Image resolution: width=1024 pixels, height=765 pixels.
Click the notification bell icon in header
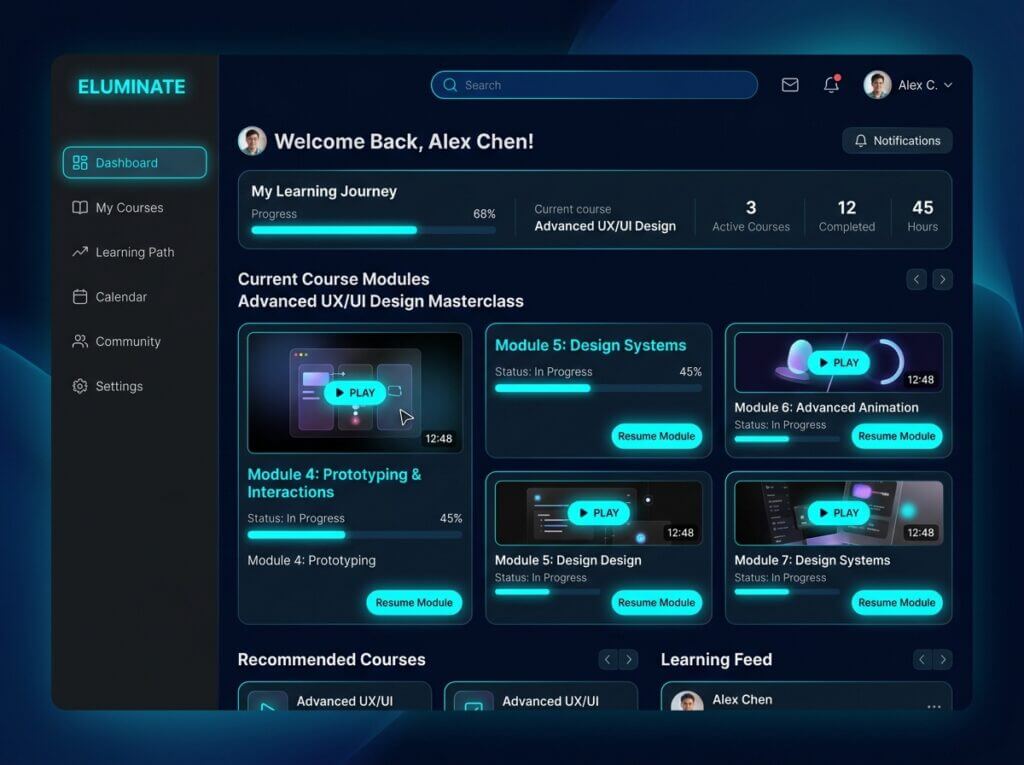(831, 84)
